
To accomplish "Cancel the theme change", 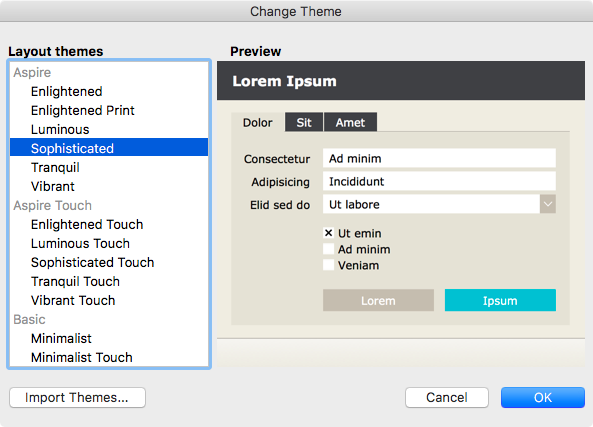I will [x=447, y=397].
